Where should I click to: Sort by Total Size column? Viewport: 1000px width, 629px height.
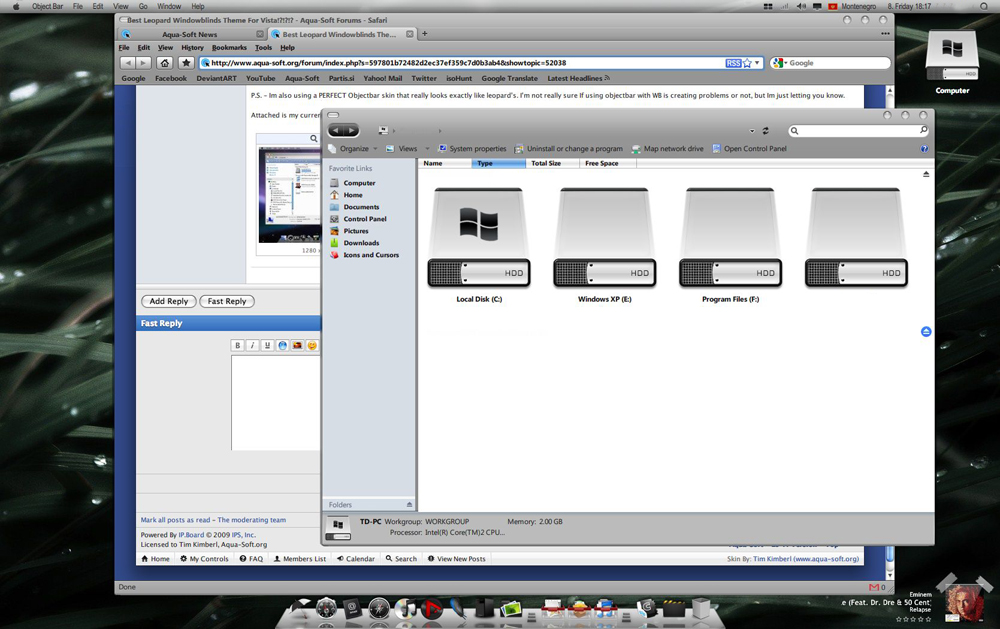tap(552, 163)
